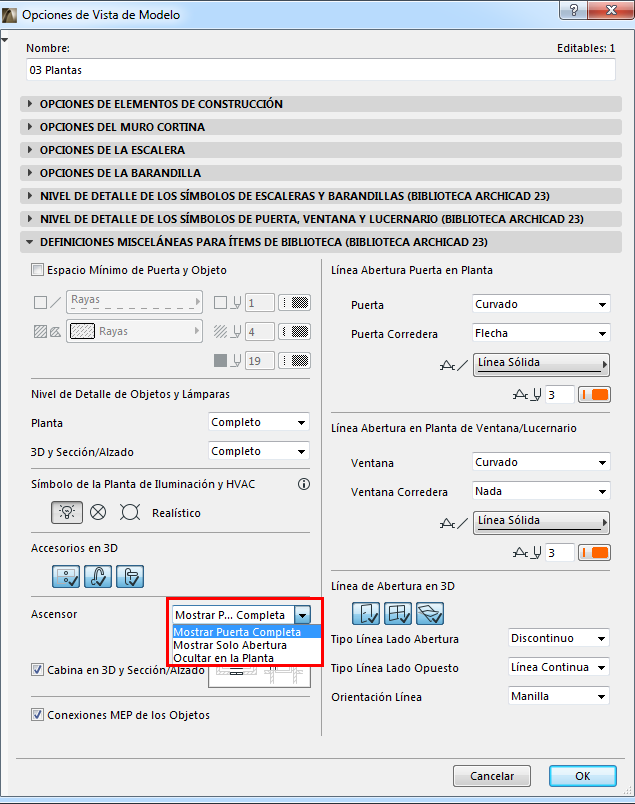
Task: Select the light bulb lighting symbol icon
Action: pyautogui.click(x=67, y=512)
